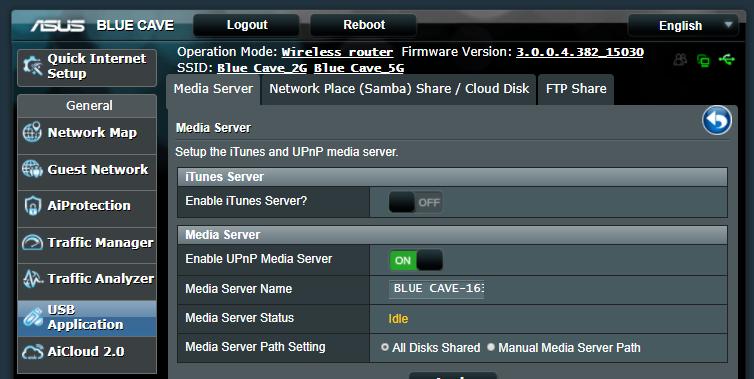Click the Blue_Cave_2G SSID link
The width and height of the screenshot is (754, 379).
point(262,68)
